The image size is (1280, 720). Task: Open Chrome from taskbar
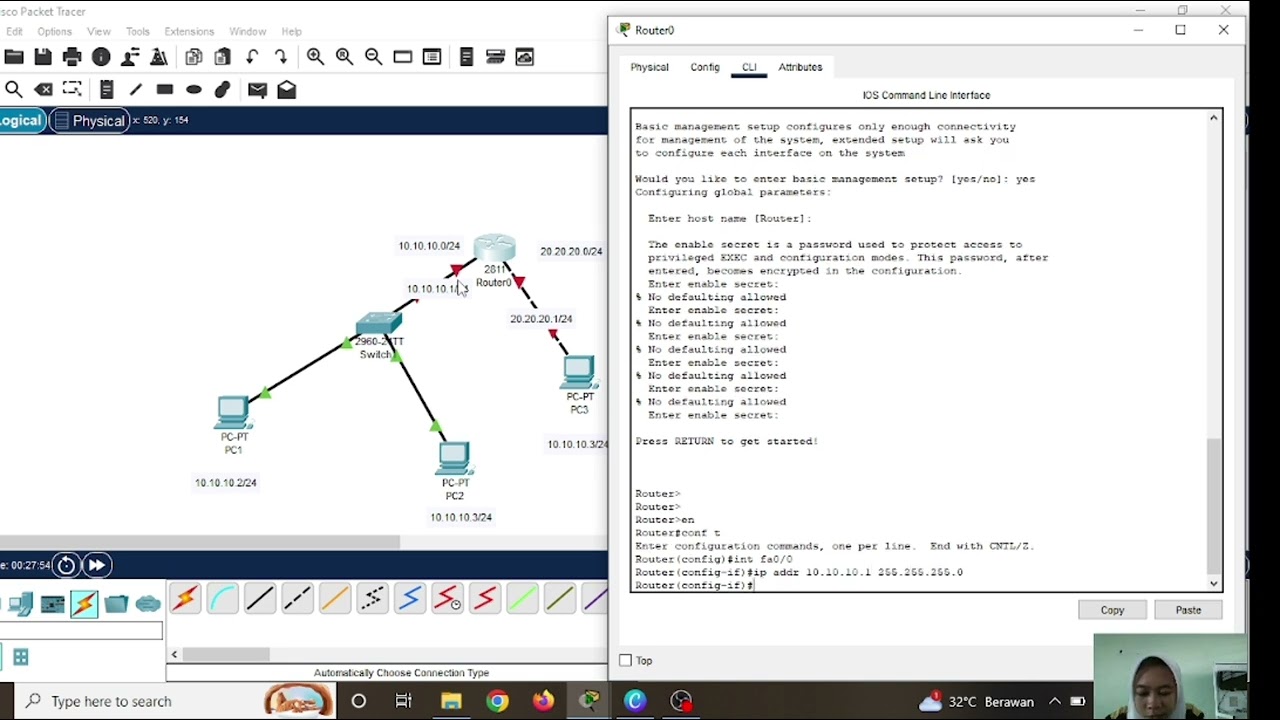click(x=497, y=701)
